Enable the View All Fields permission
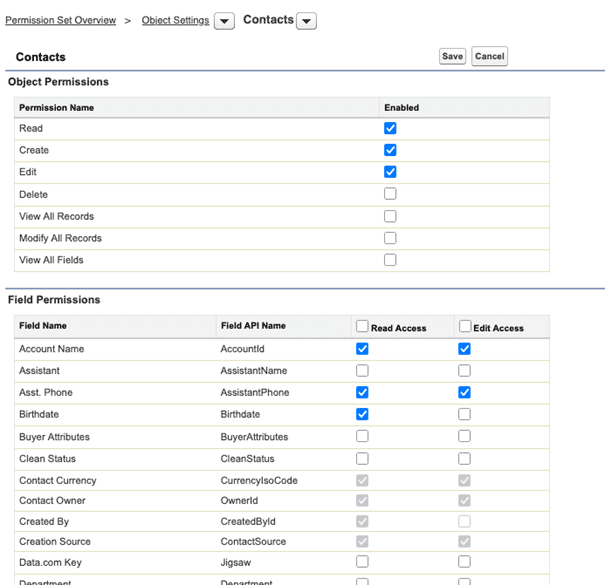This screenshot has width=605, height=585. coord(390,260)
